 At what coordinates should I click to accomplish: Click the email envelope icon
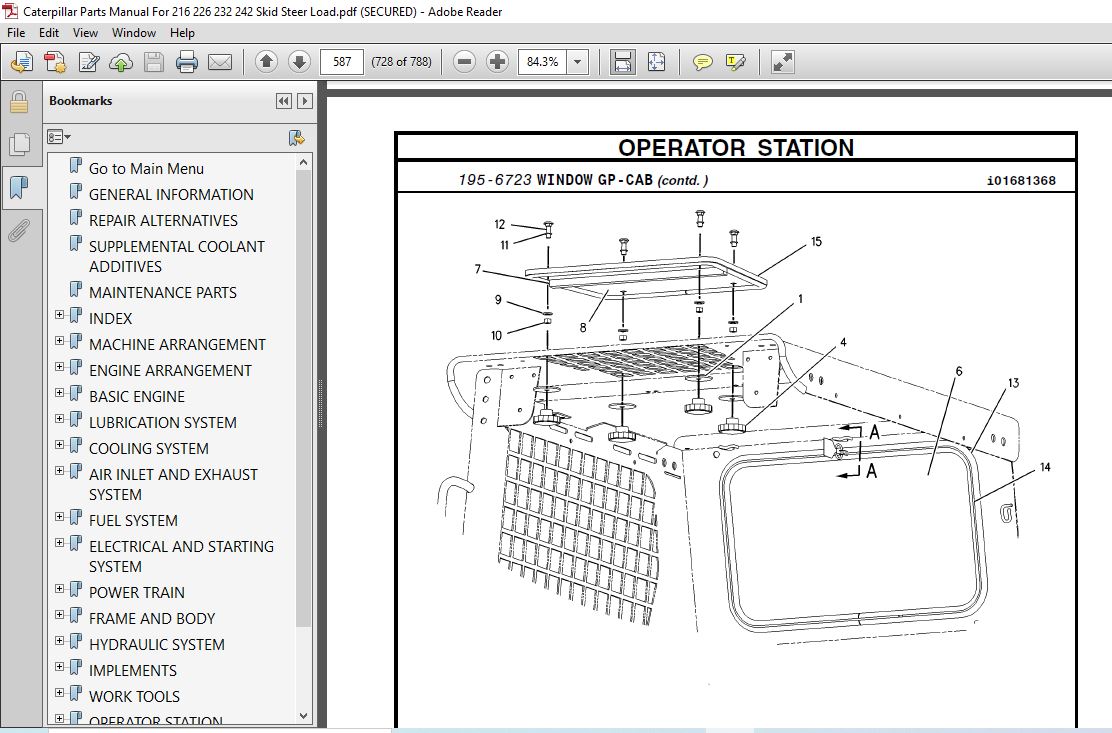click(x=220, y=62)
